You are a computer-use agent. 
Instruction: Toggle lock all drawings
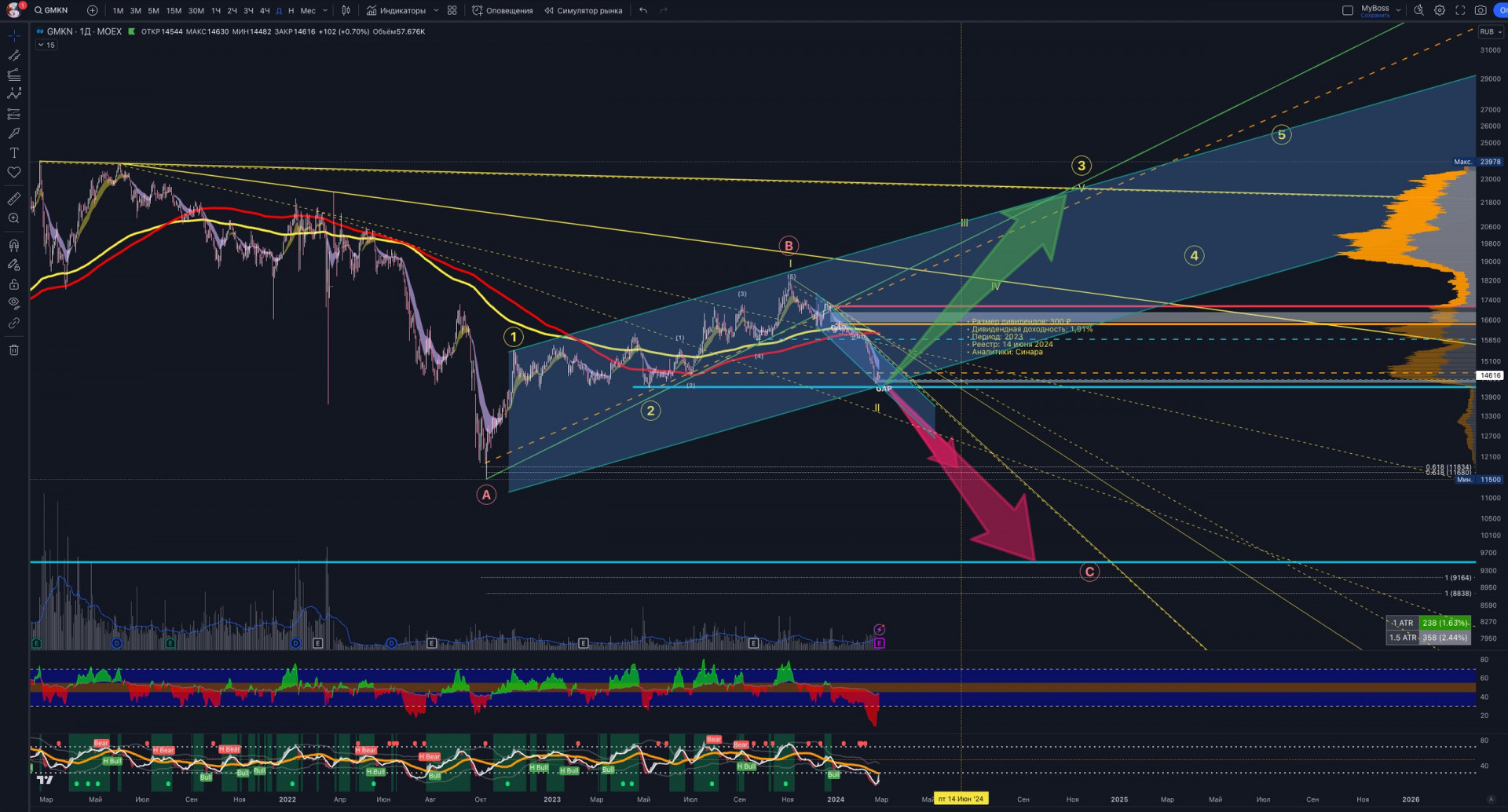click(14, 284)
